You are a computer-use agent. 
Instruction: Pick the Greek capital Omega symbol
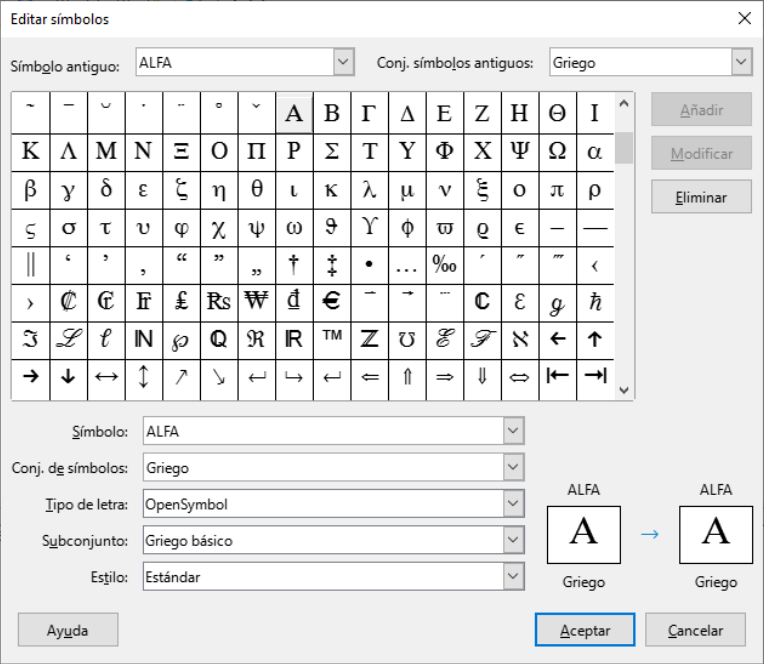[x=557, y=151]
